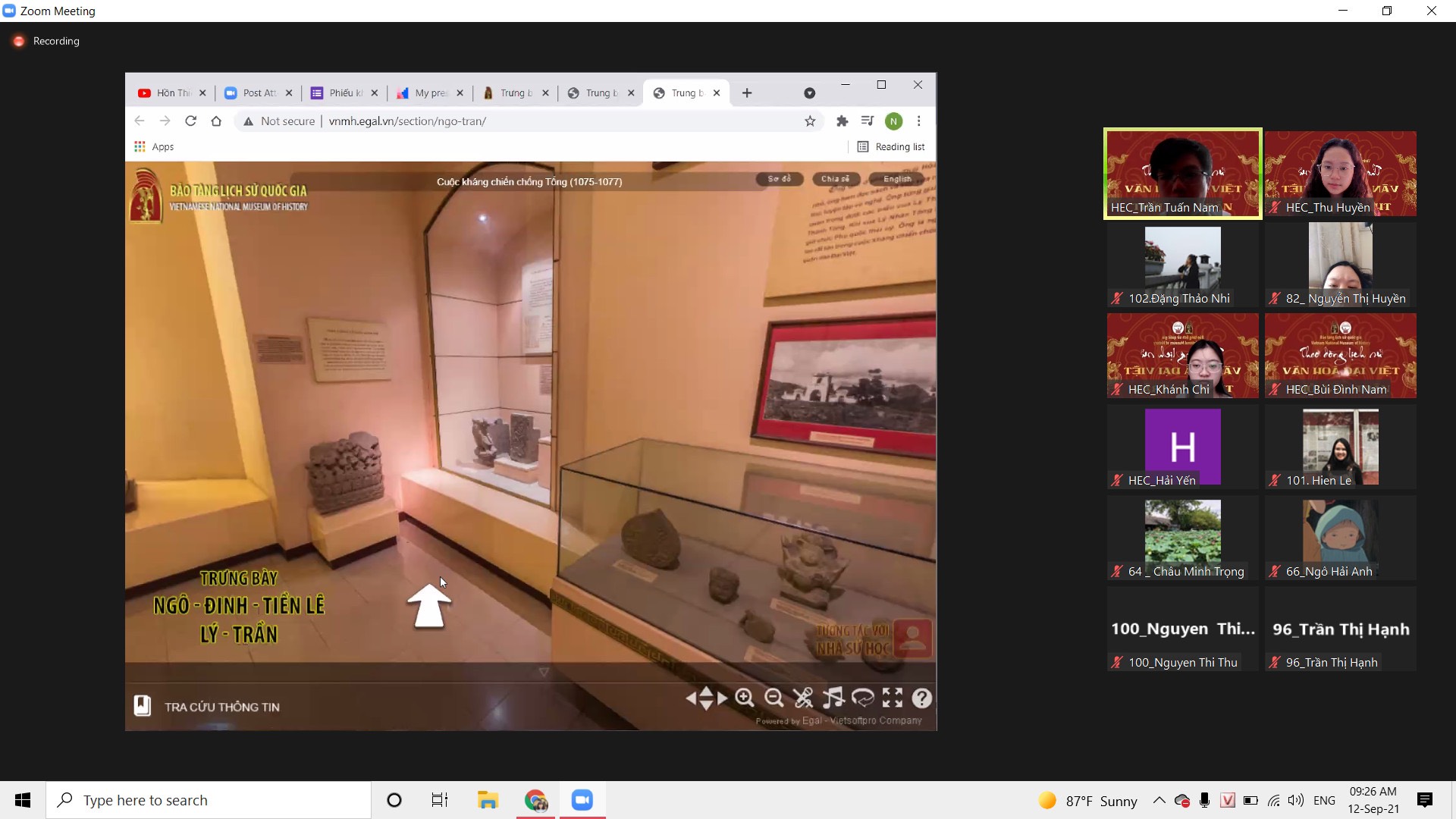This screenshot has height=819, width=1456.
Task: Bookmark this page with the star icon
Action: 810,121
